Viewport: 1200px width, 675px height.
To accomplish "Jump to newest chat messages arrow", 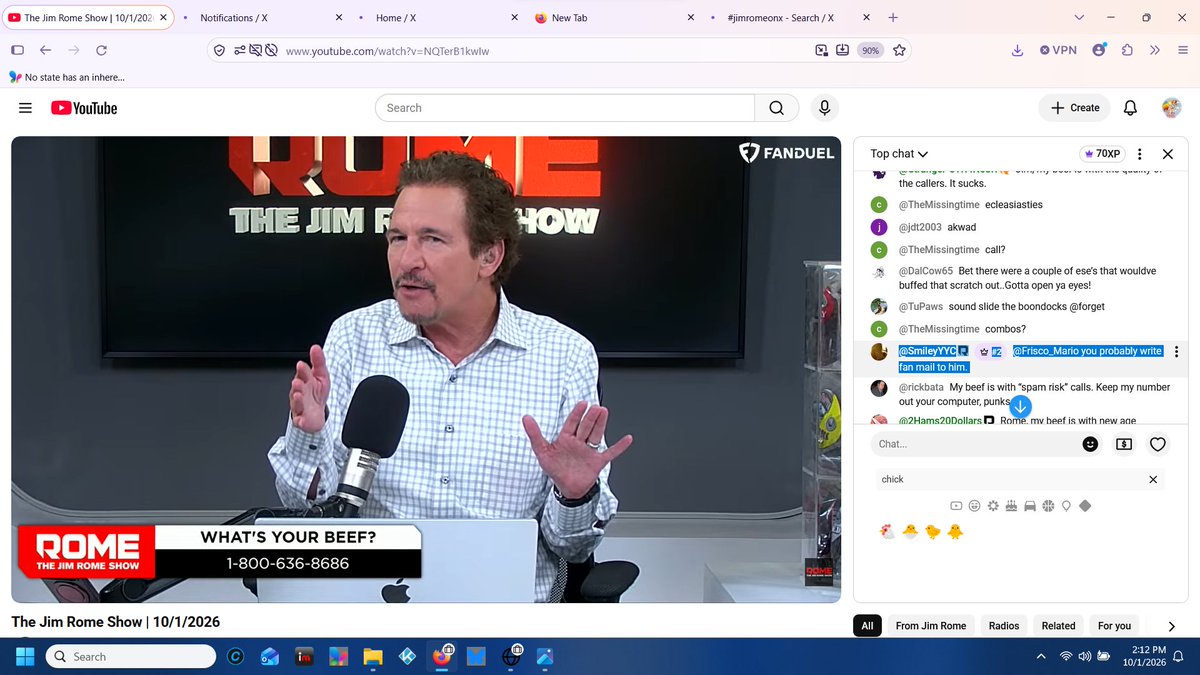I will [1020, 406].
